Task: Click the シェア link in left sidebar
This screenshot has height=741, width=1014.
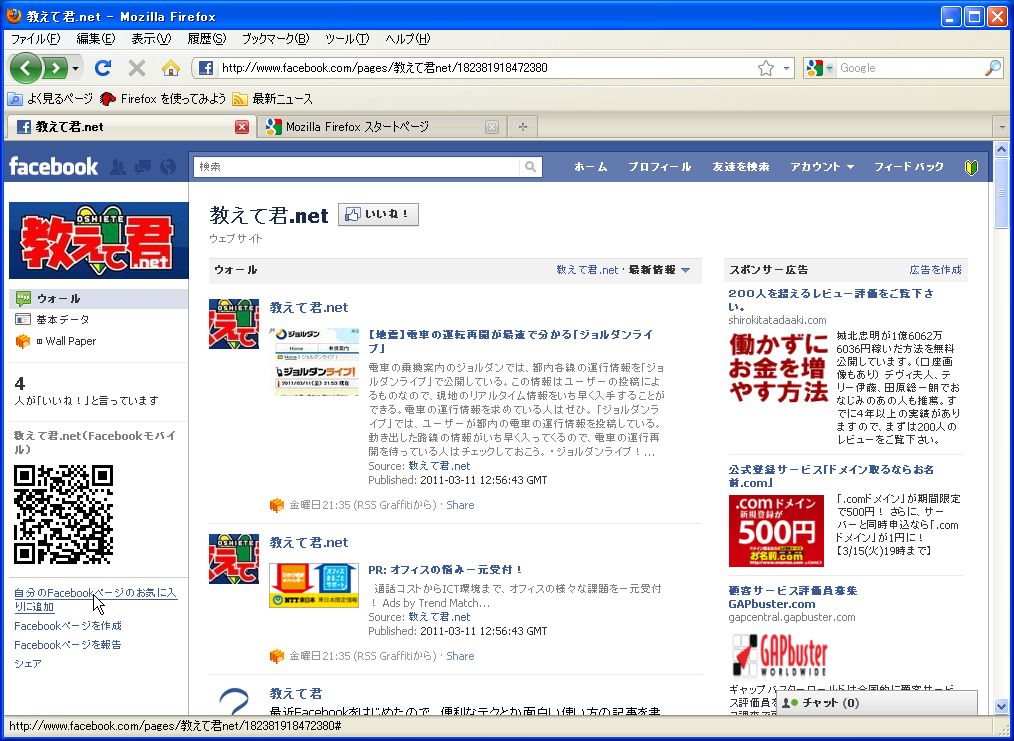Action: (x=28, y=663)
